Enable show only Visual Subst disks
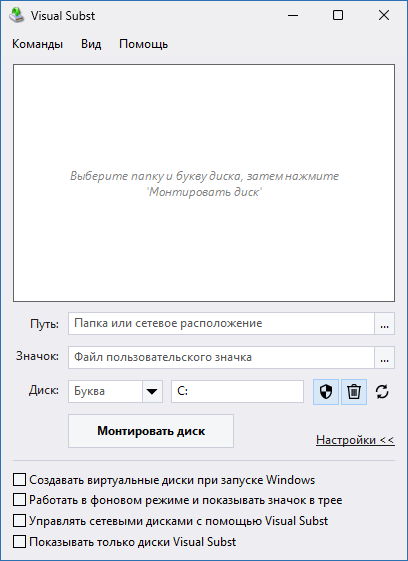Screen dimensions: 408x561 19,541
